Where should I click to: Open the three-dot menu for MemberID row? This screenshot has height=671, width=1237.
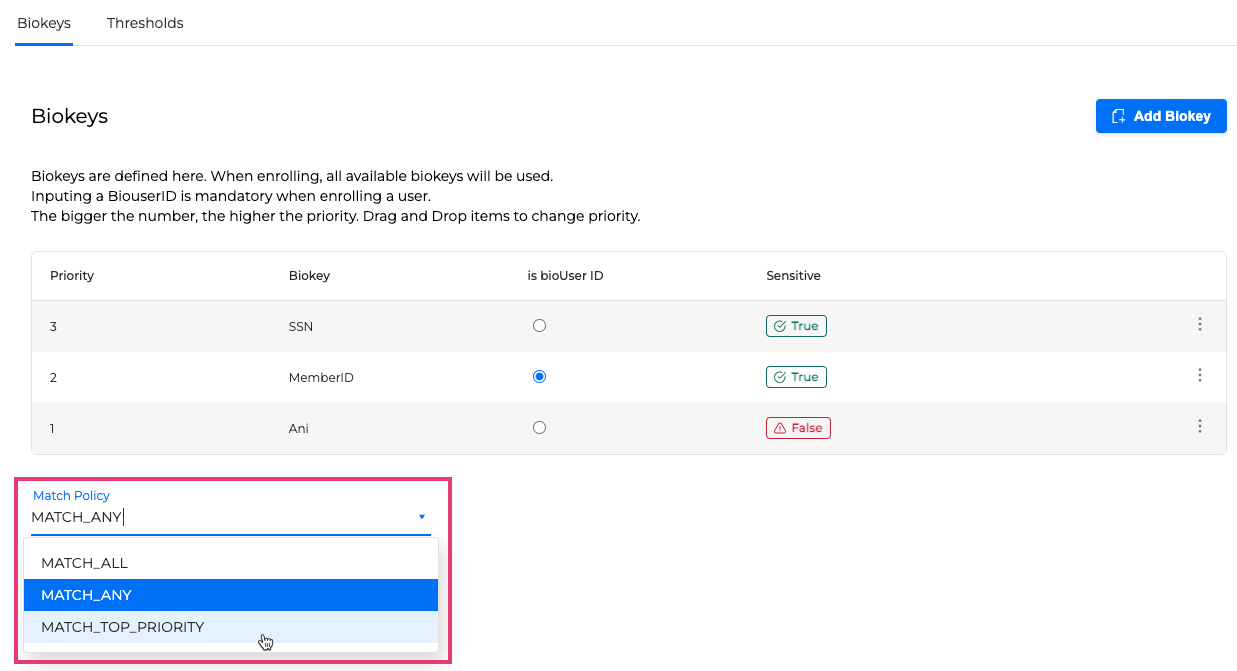[x=1199, y=376]
